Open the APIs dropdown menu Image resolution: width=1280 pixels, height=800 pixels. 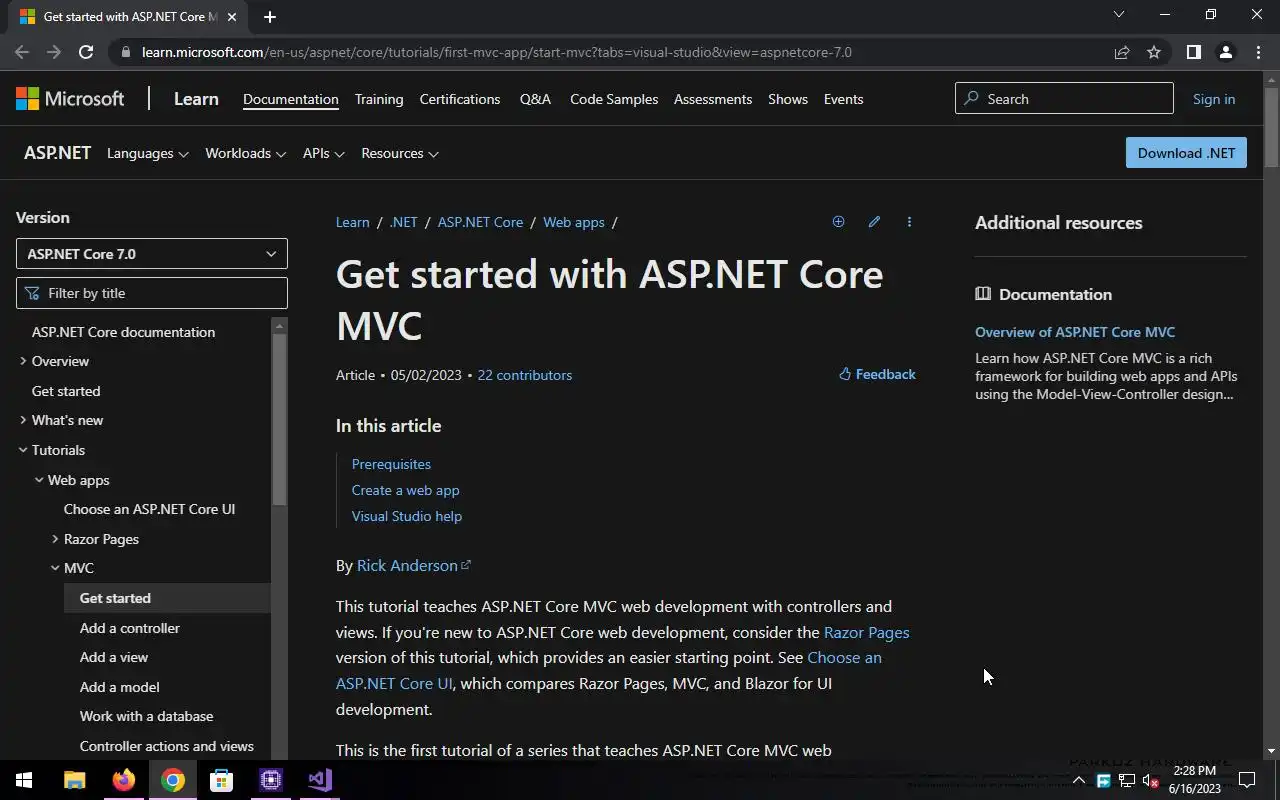[323, 153]
